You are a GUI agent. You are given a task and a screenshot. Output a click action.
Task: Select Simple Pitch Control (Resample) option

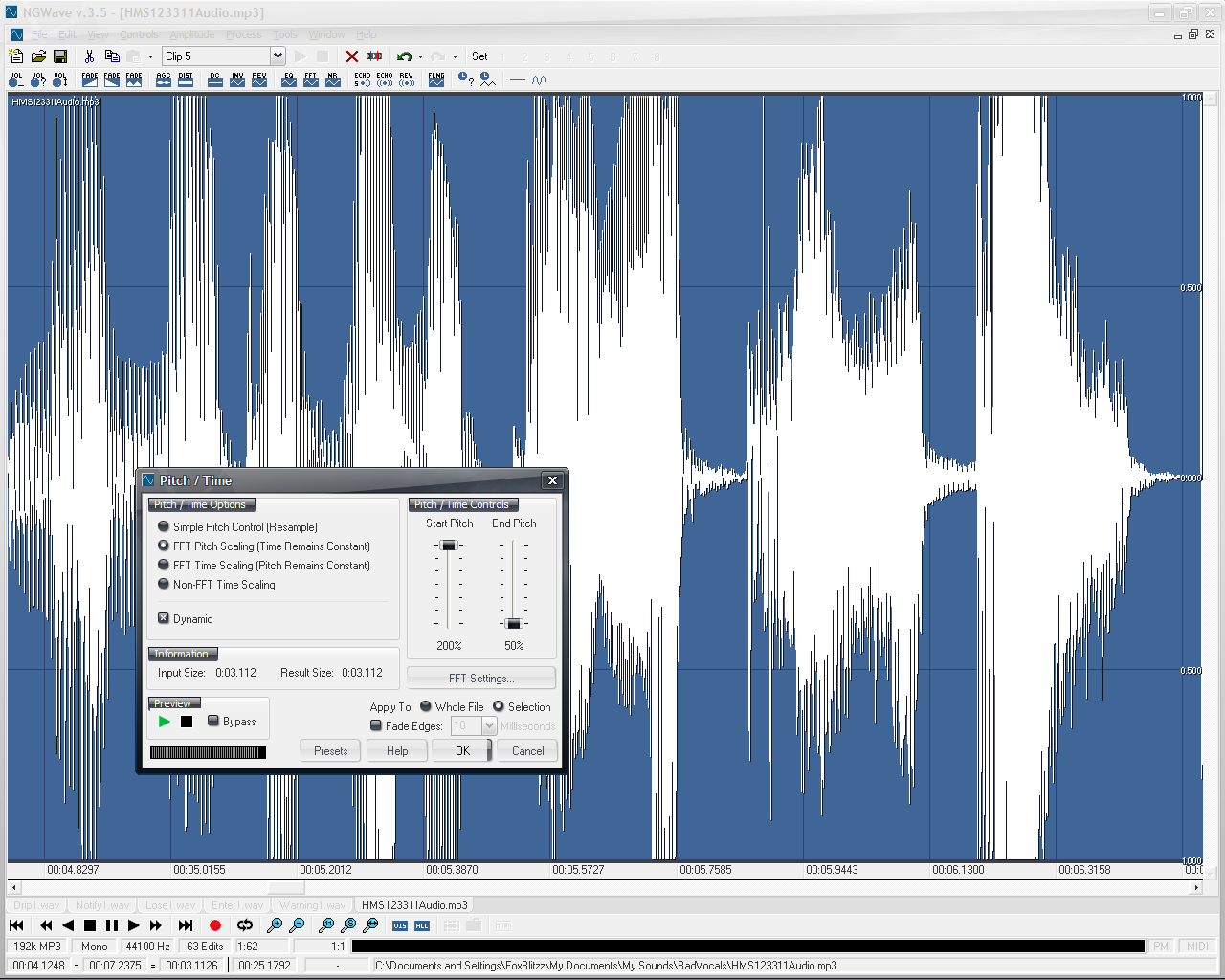(x=164, y=526)
